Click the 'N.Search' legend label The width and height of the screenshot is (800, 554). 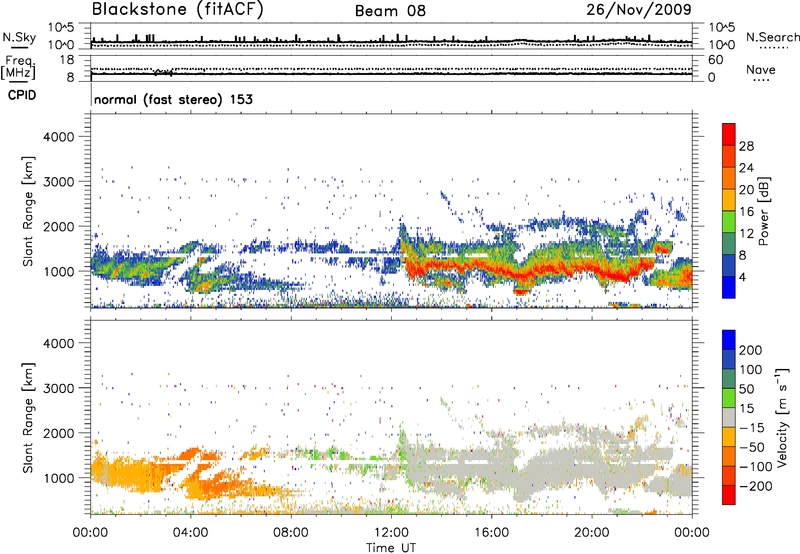pyautogui.click(x=772, y=37)
